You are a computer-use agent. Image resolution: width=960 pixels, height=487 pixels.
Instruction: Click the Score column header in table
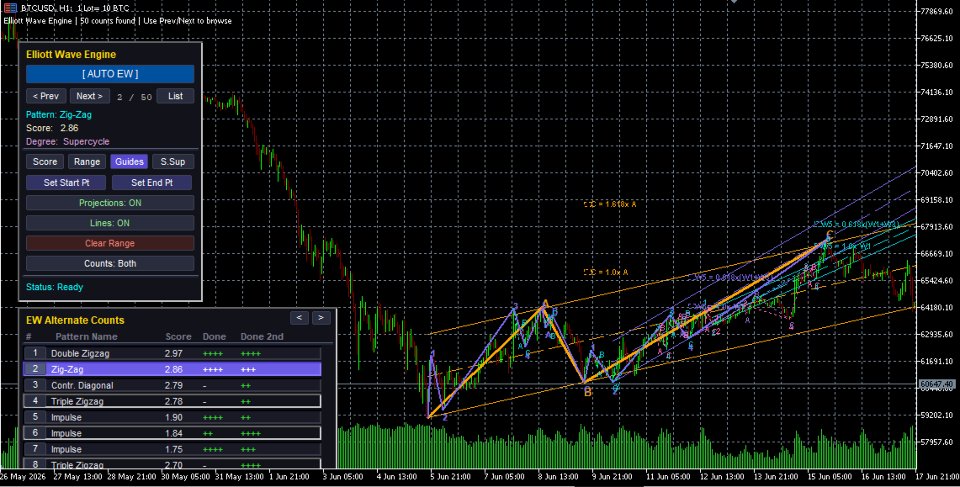pos(178,336)
